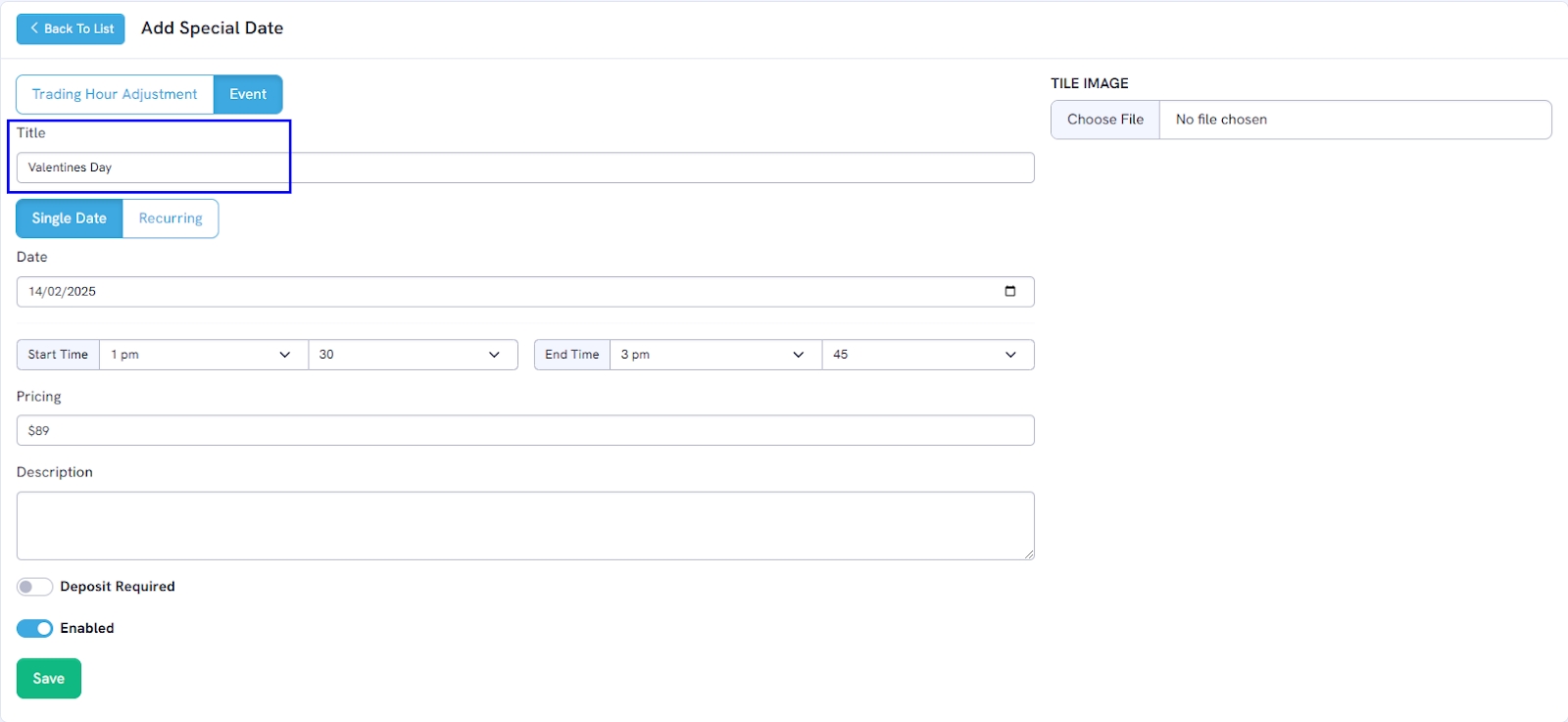This screenshot has width=1568, height=722.
Task: Expand the Start Time minutes dropdown
Action: point(412,355)
